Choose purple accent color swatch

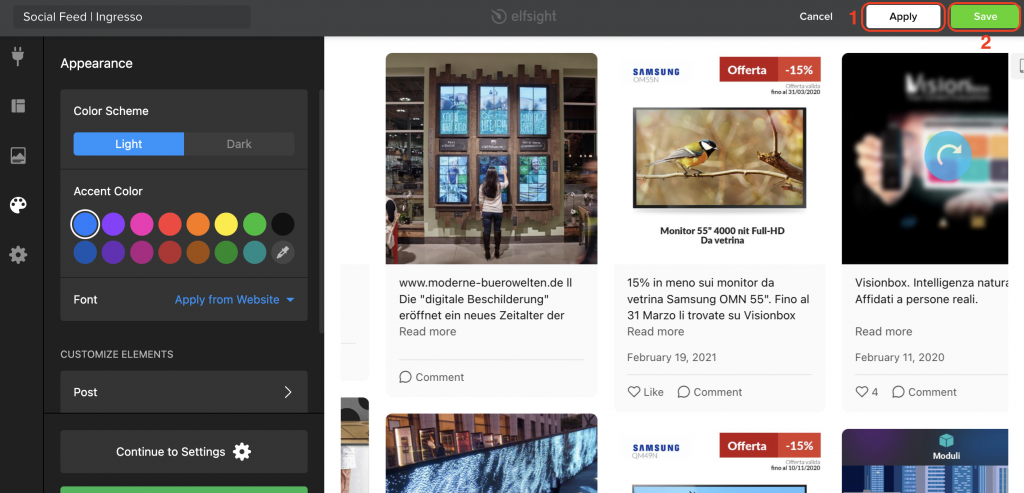coord(113,224)
